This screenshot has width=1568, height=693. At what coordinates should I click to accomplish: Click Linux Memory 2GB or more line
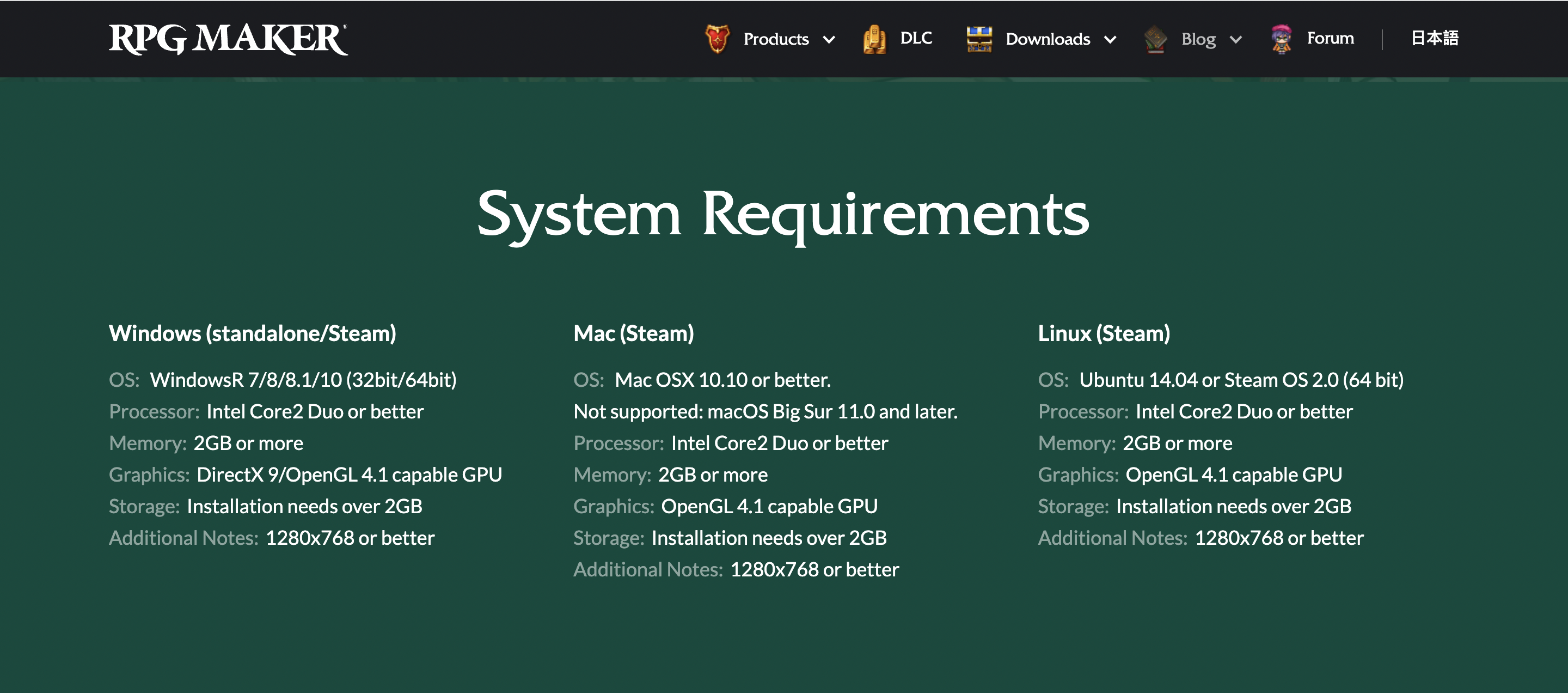[1135, 443]
